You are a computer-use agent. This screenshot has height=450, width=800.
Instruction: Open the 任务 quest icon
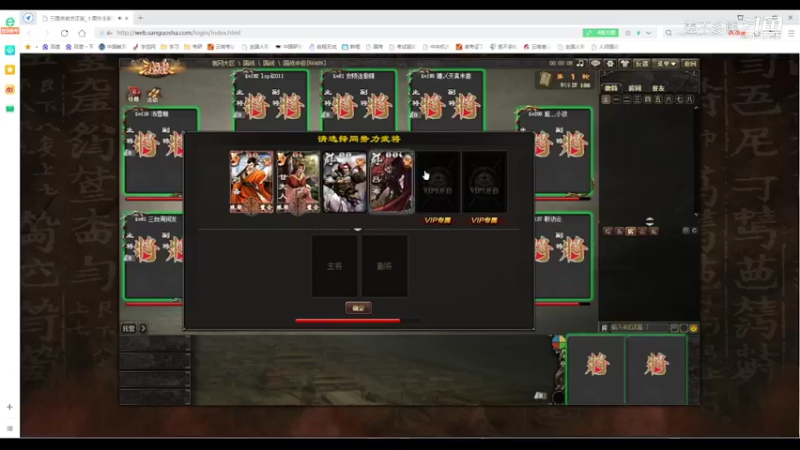134,94
